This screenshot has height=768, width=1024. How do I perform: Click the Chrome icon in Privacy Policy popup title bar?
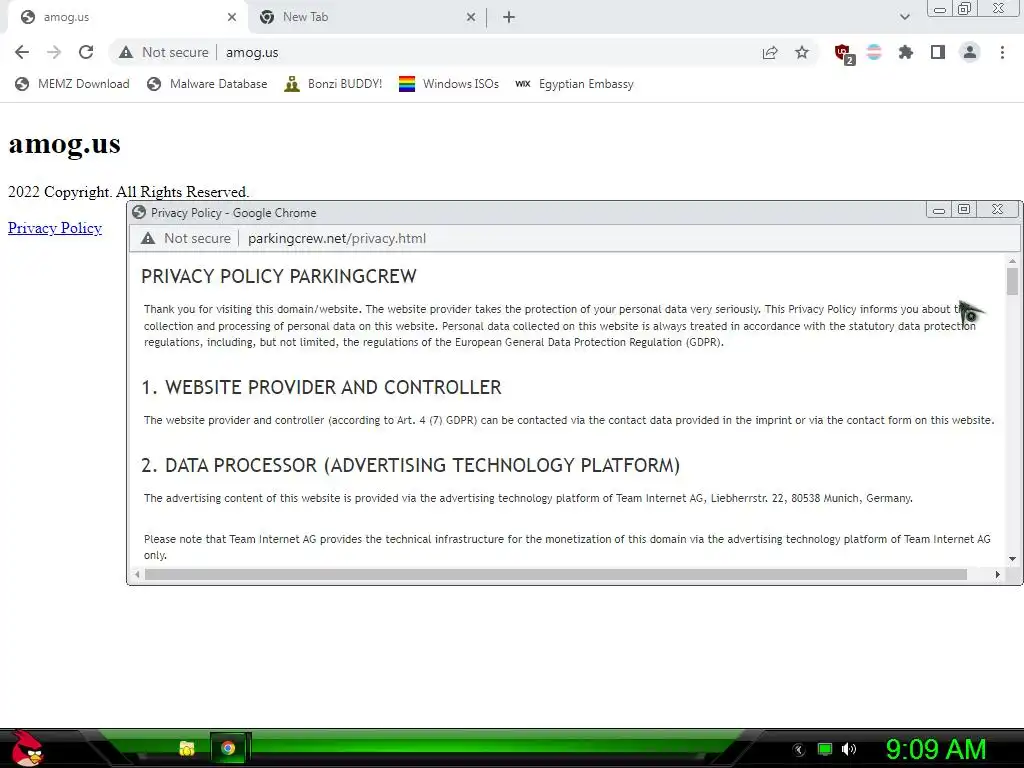[139, 212]
